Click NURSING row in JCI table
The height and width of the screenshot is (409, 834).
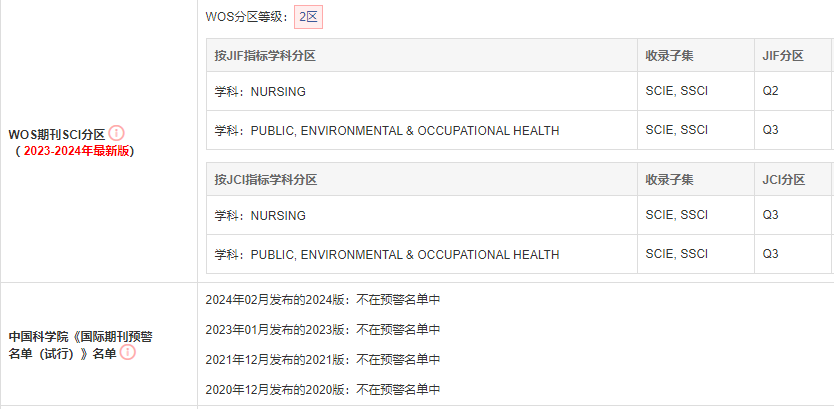pos(520,215)
